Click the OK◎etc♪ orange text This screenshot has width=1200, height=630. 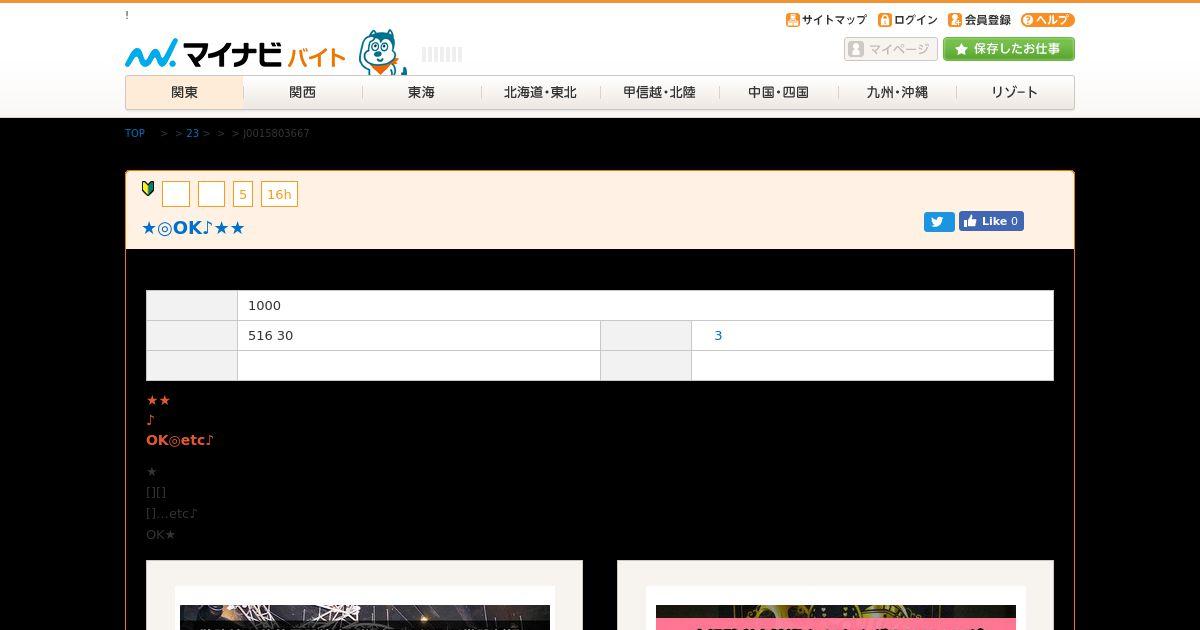pyautogui.click(x=180, y=440)
